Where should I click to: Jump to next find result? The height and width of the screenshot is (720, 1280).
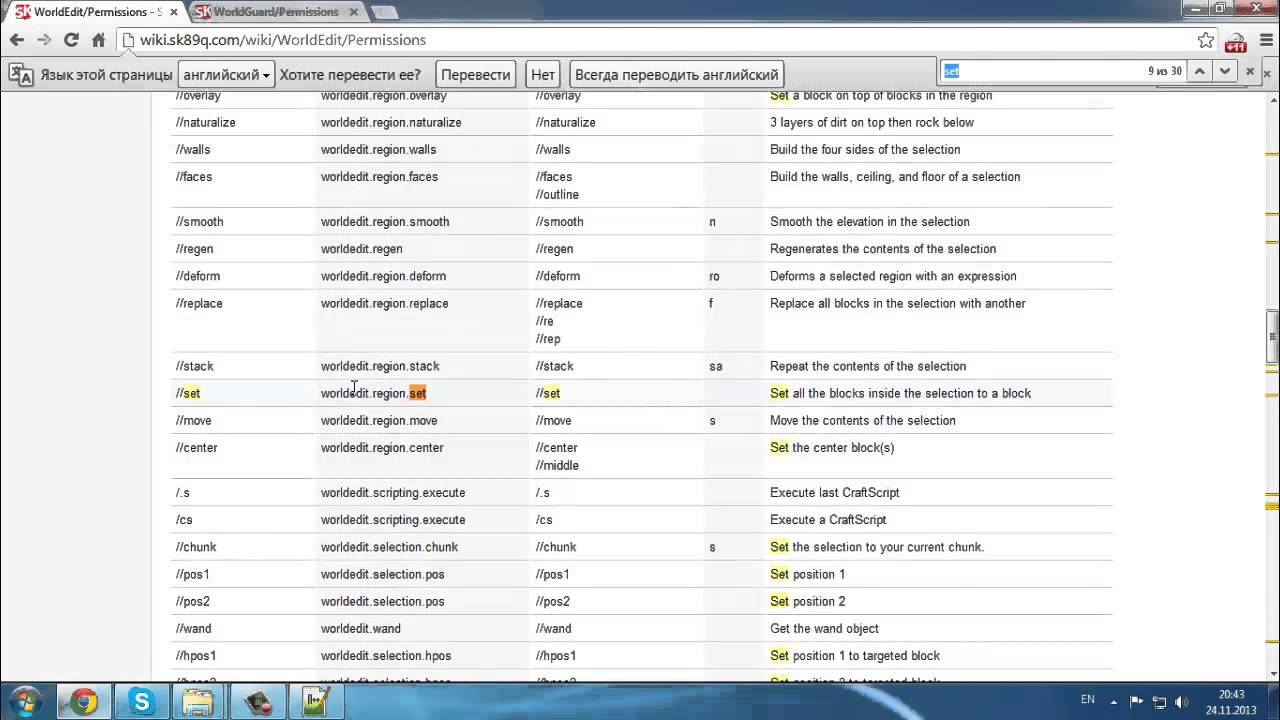click(1224, 71)
